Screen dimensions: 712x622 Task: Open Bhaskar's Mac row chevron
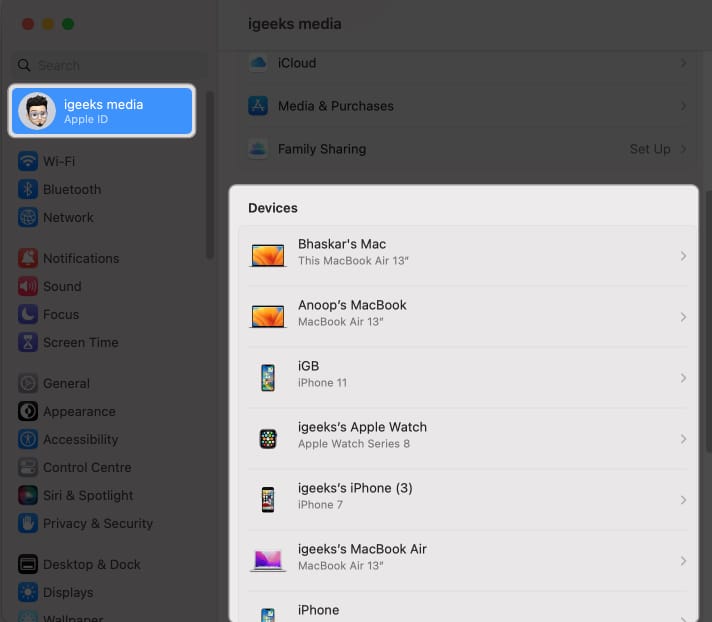click(x=683, y=256)
